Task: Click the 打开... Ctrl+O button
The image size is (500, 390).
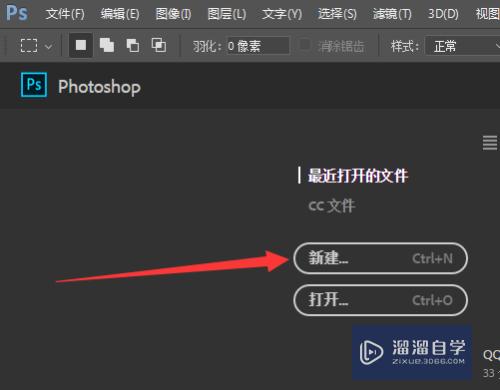Action: tap(380, 300)
